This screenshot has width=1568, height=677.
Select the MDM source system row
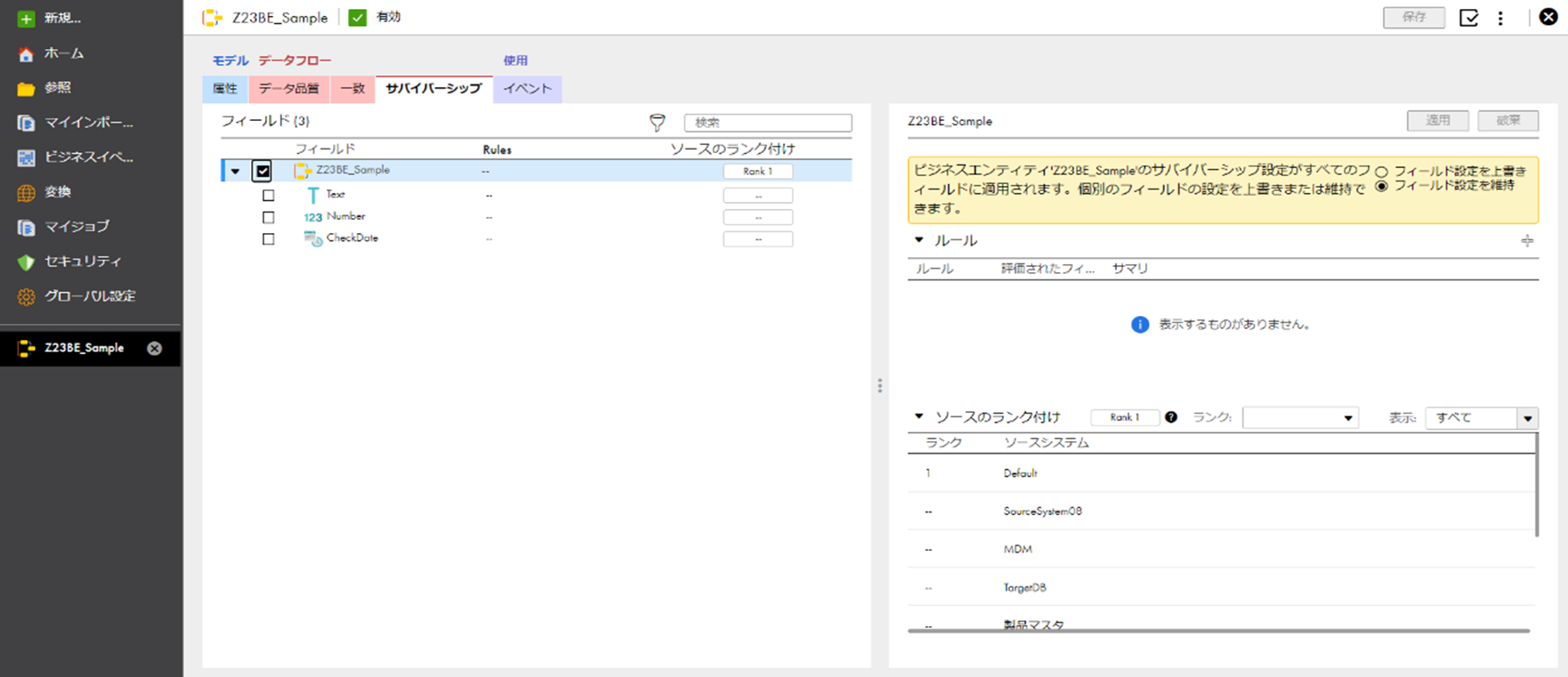point(1221,550)
